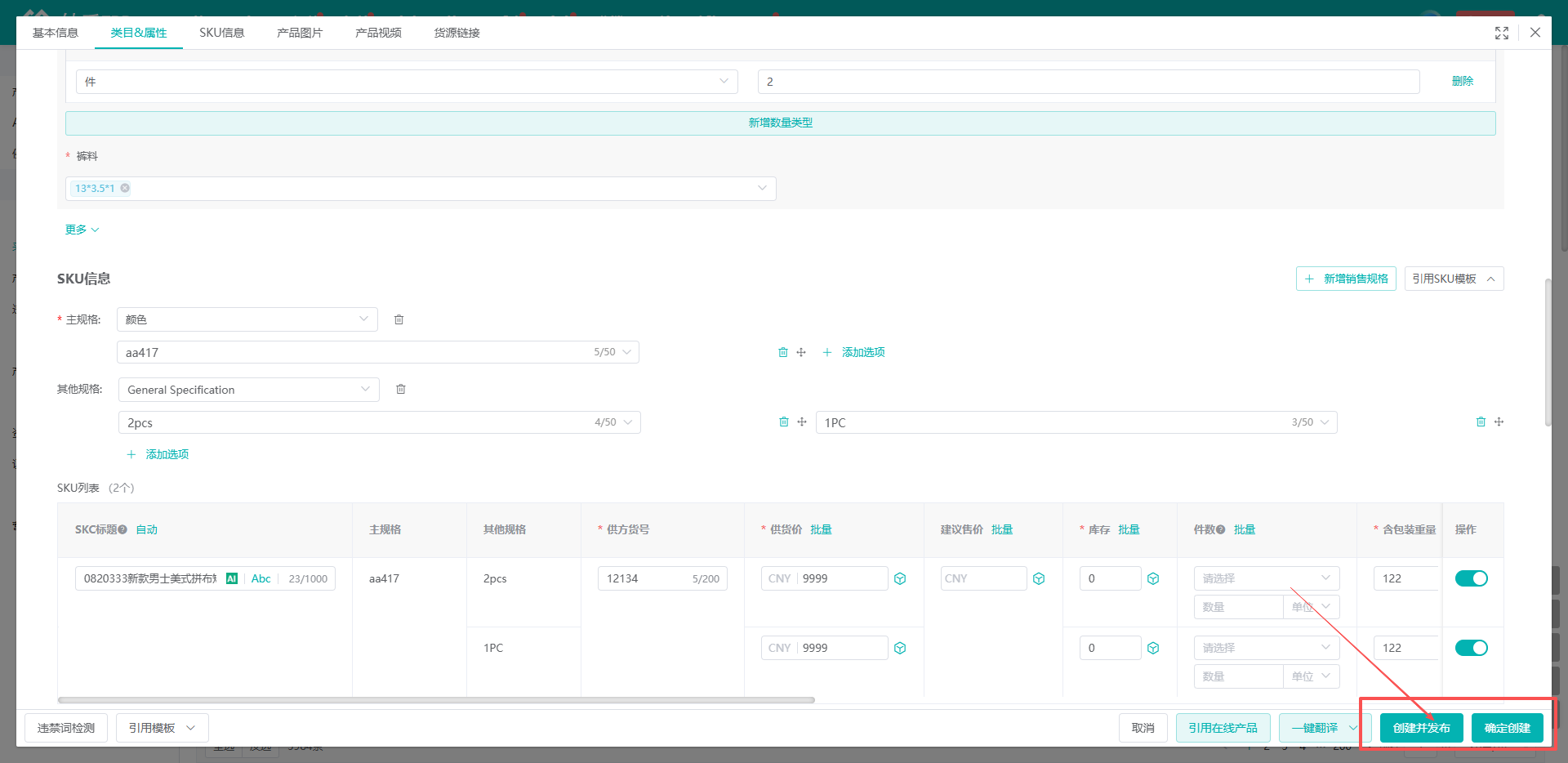Delete the General Specification row
This screenshot has width=1568, height=763.
pos(401,390)
